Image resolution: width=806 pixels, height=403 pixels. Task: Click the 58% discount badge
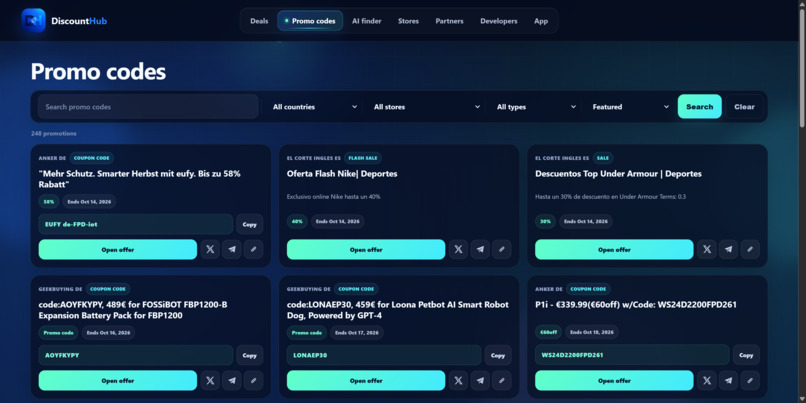pyautogui.click(x=49, y=202)
